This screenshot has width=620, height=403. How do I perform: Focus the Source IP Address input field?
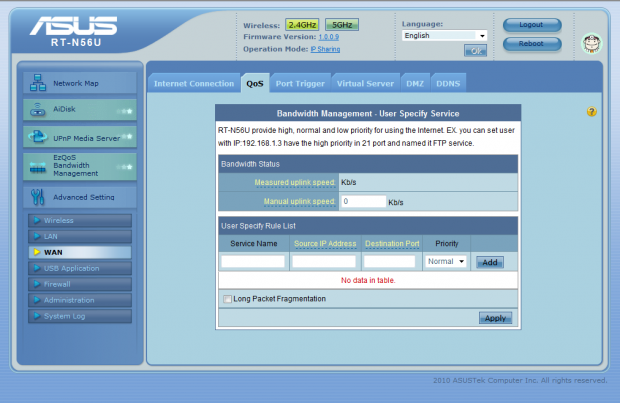click(x=324, y=261)
